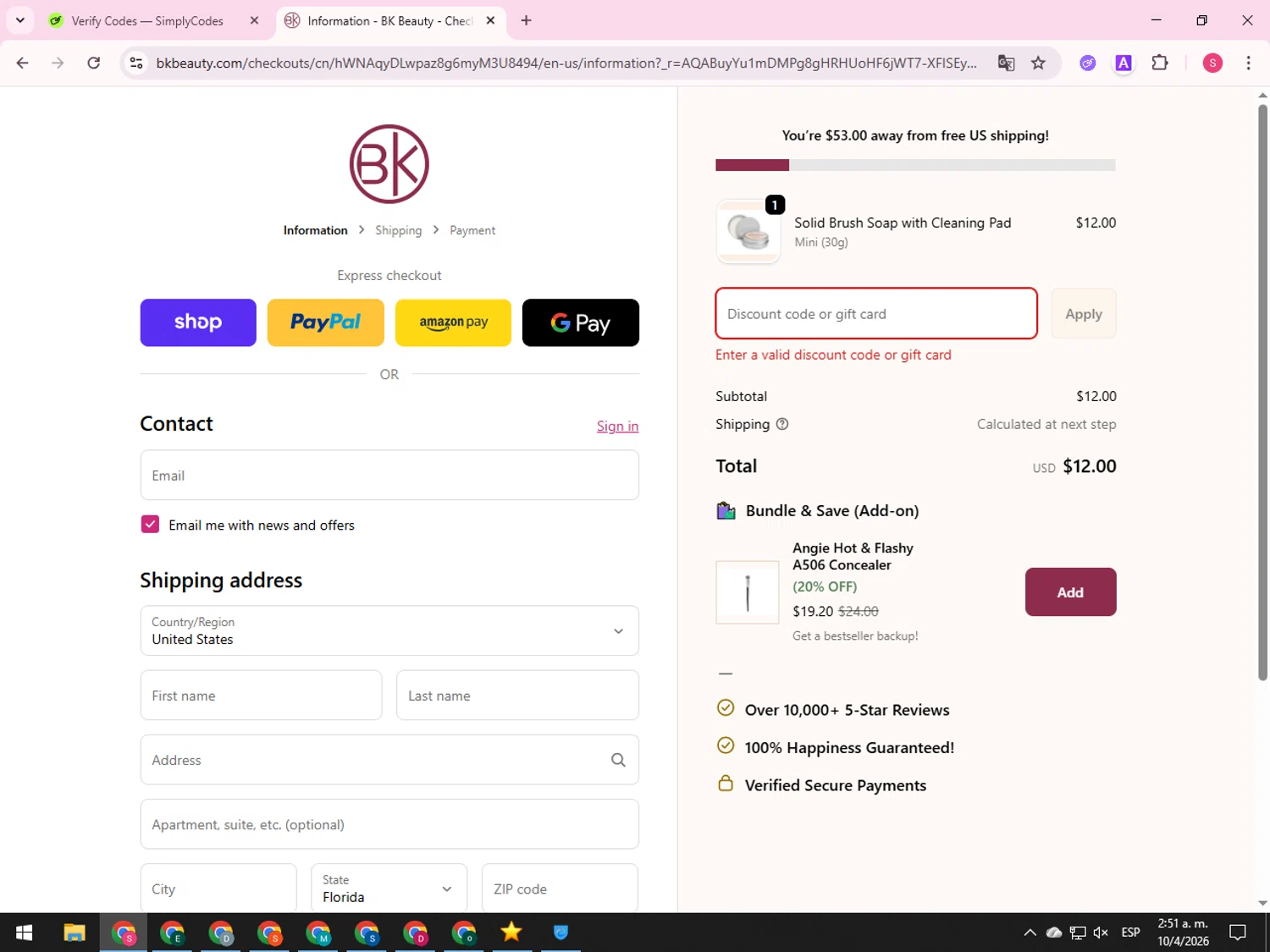1270x952 pixels.
Task: Click the Forward navigation arrow
Action: pos(58,63)
